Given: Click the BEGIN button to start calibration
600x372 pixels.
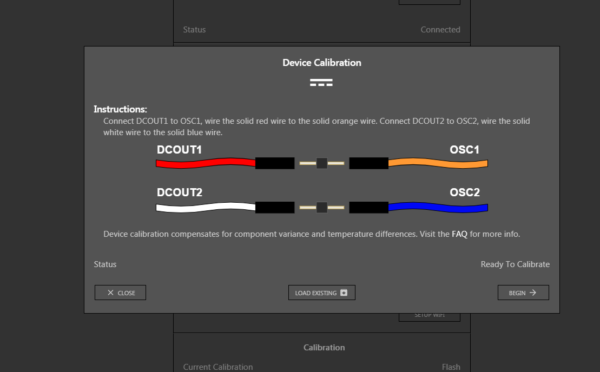Looking at the screenshot, I should pos(523,293).
